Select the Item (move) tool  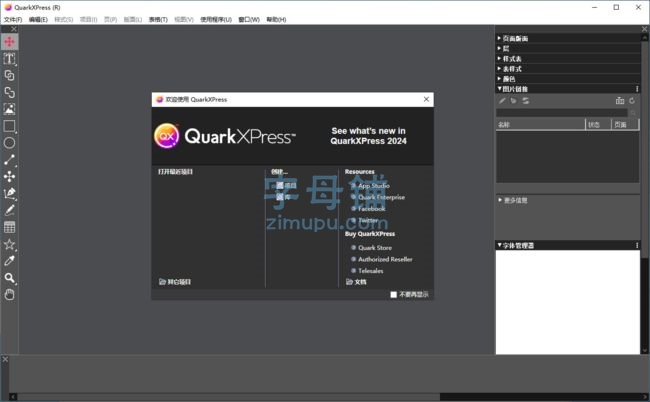click(x=9, y=42)
